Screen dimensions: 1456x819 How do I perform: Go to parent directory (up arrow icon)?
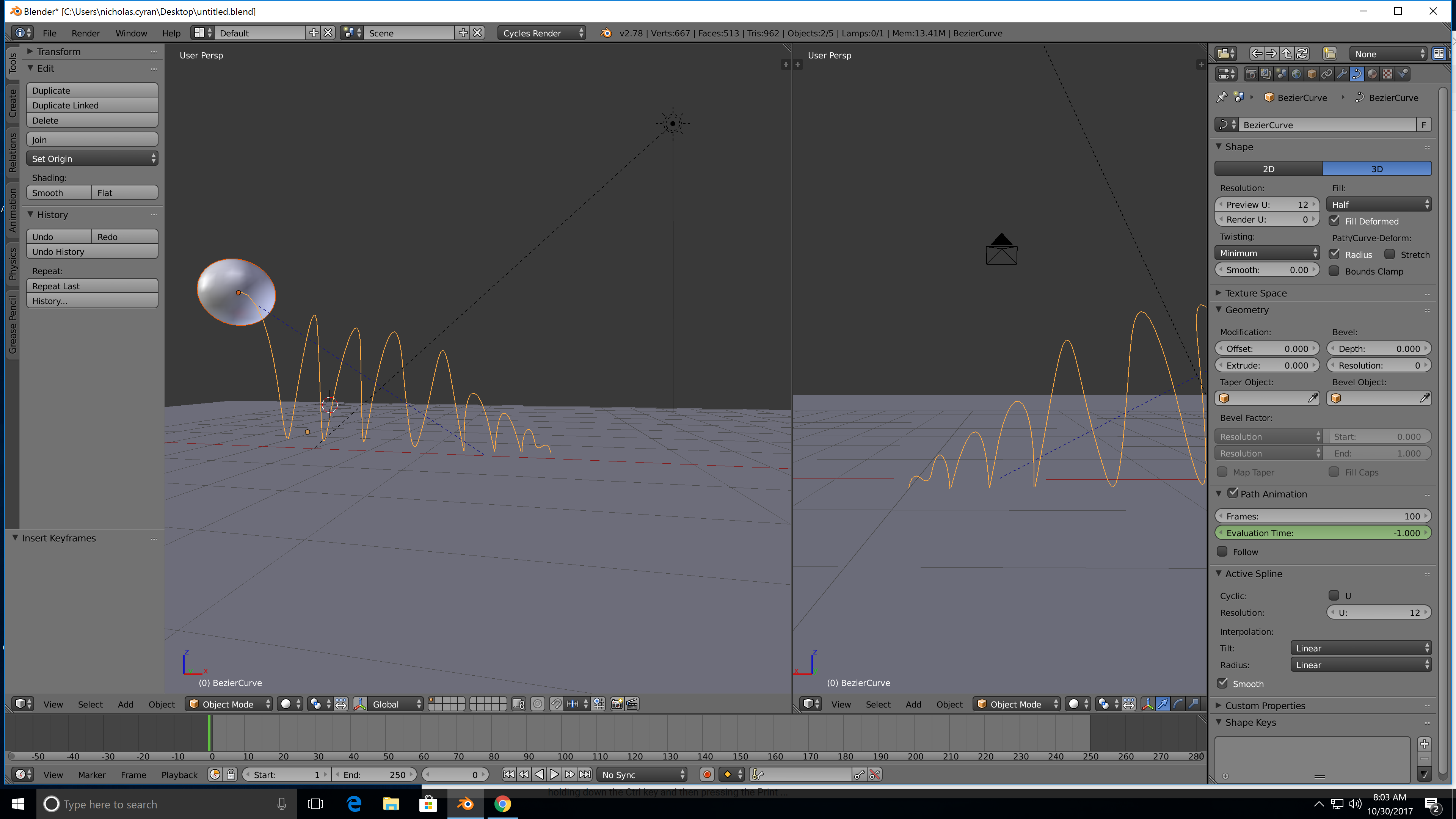click(x=1287, y=54)
